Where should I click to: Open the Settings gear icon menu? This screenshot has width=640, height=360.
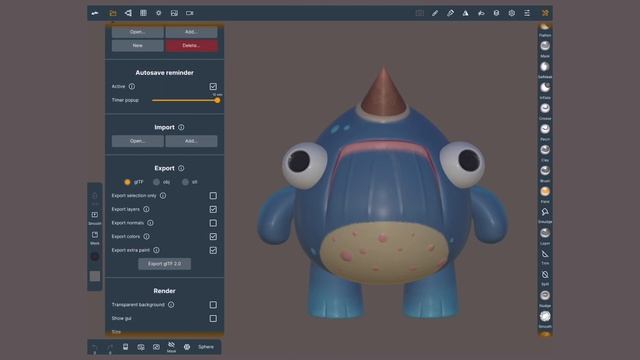click(512, 13)
